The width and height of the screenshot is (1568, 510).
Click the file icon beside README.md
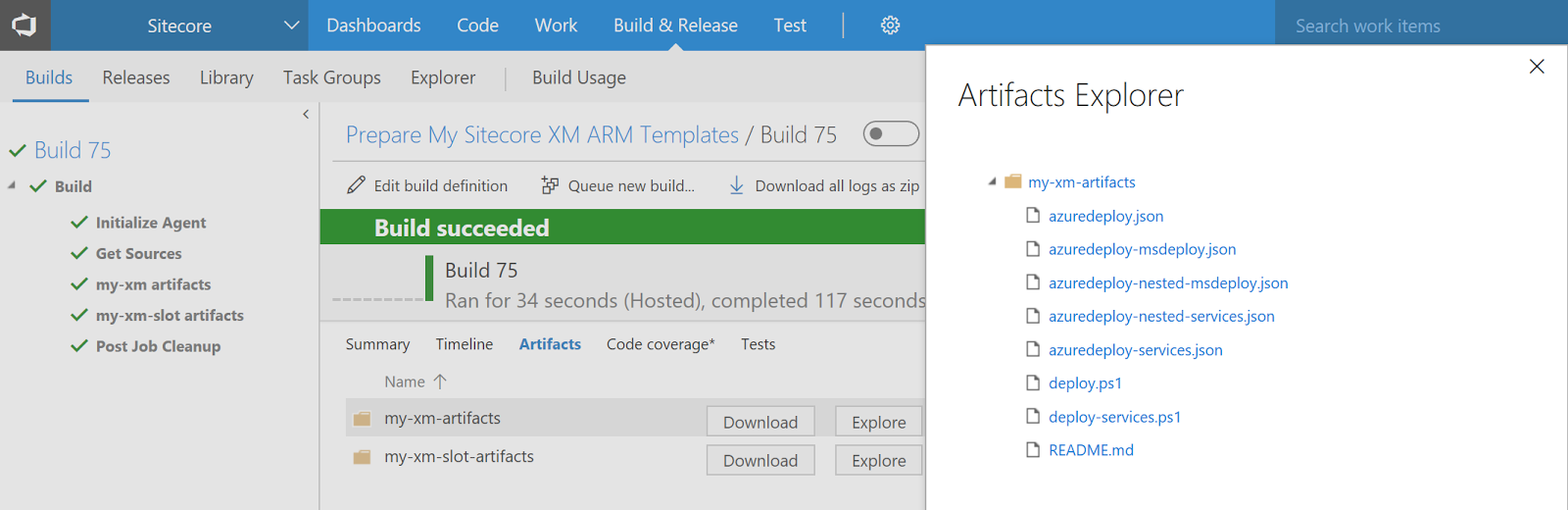tap(1032, 449)
